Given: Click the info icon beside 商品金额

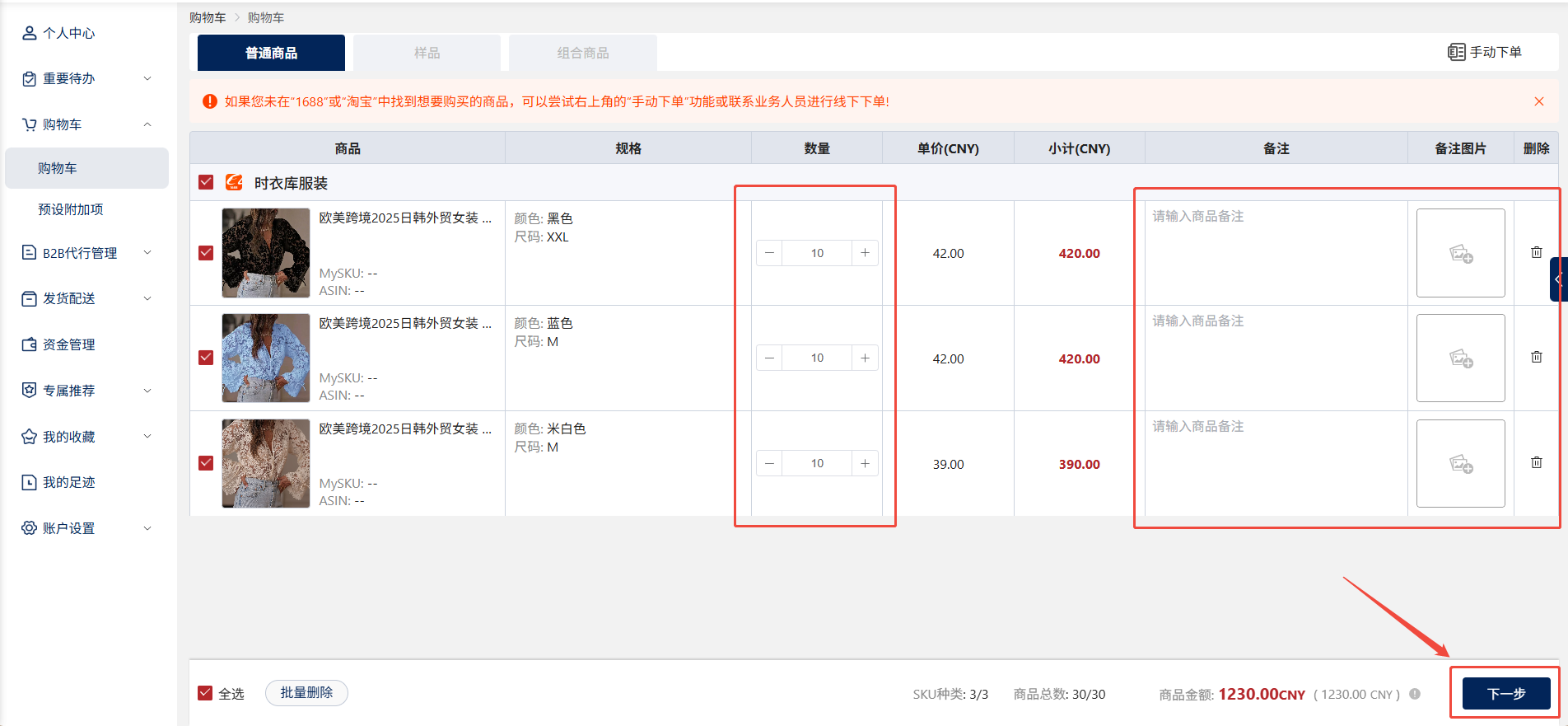Looking at the screenshot, I should click(1415, 694).
